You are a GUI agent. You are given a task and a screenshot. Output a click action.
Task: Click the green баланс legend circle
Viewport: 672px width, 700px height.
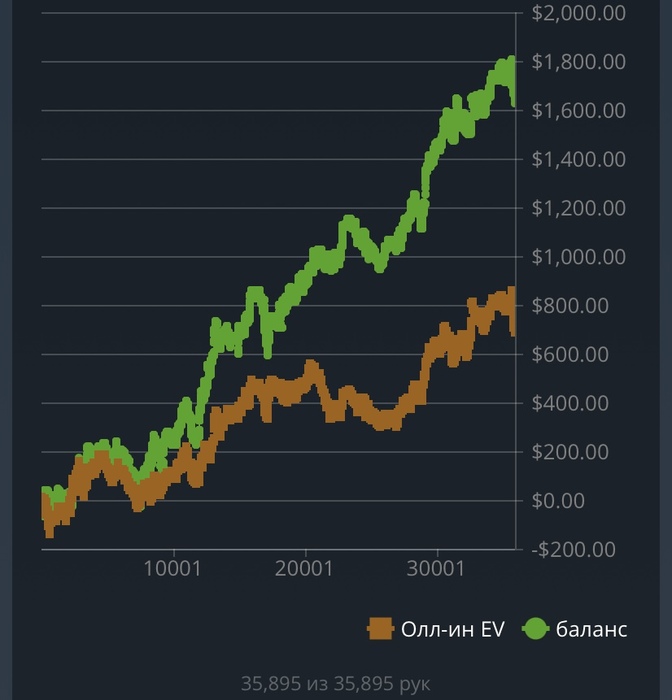point(535,629)
